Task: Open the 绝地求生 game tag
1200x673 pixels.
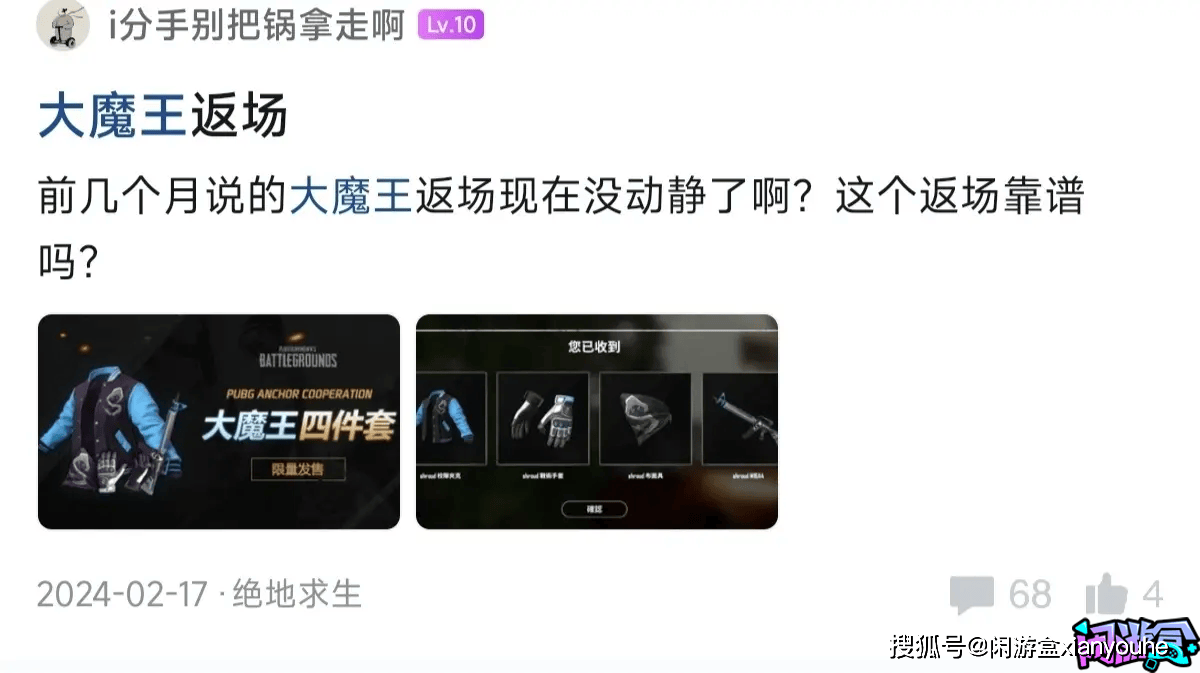Action: click(297, 594)
